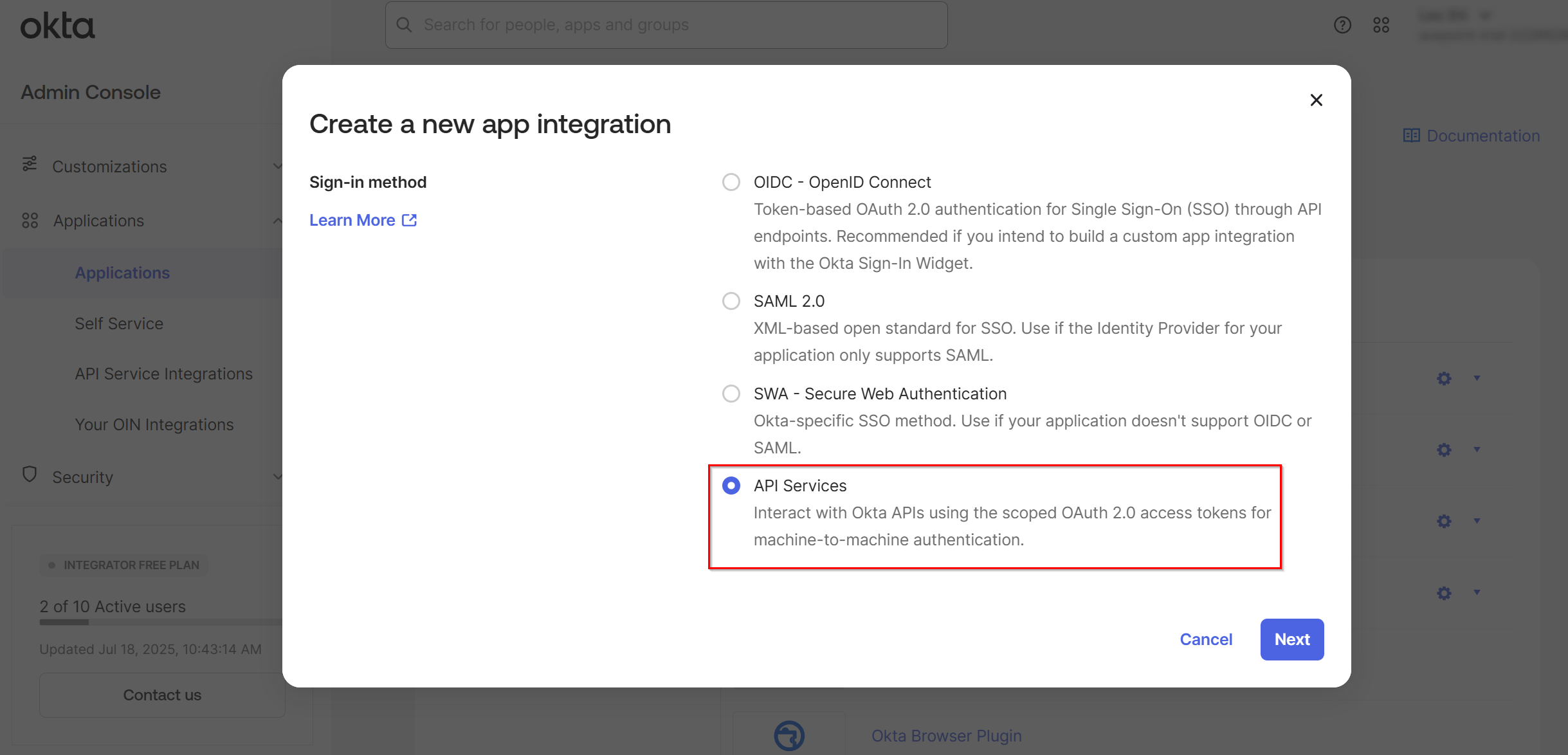This screenshot has height=755, width=1568.
Task: Expand the Security section
Action: pyautogui.click(x=277, y=477)
